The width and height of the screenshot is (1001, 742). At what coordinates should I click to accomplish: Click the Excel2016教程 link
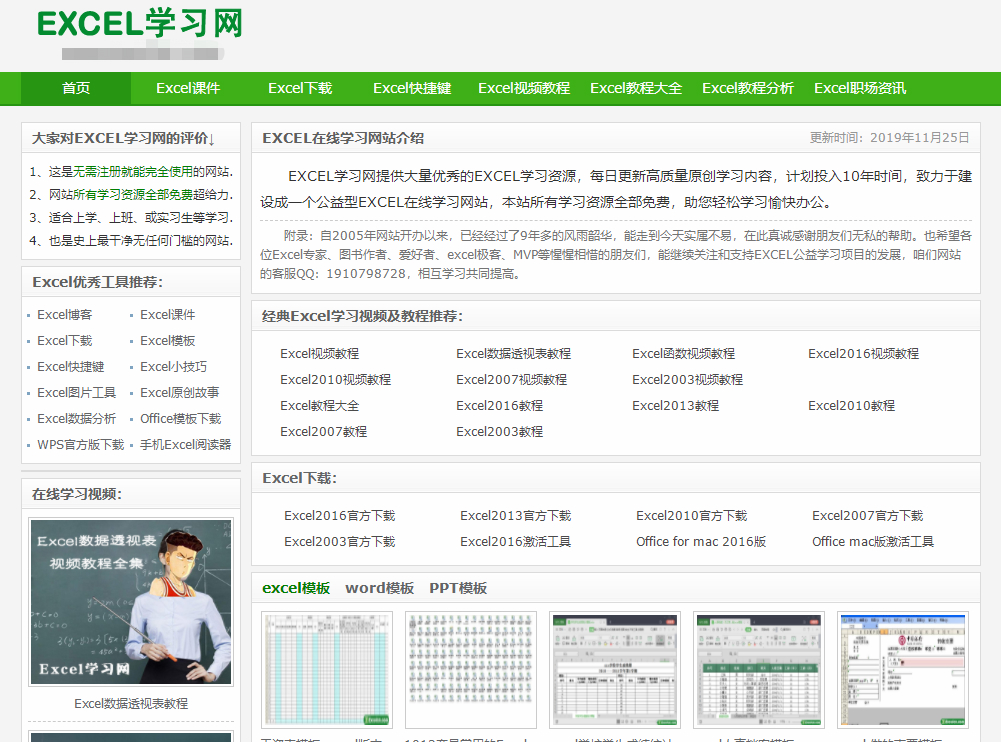(x=500, y=406)
